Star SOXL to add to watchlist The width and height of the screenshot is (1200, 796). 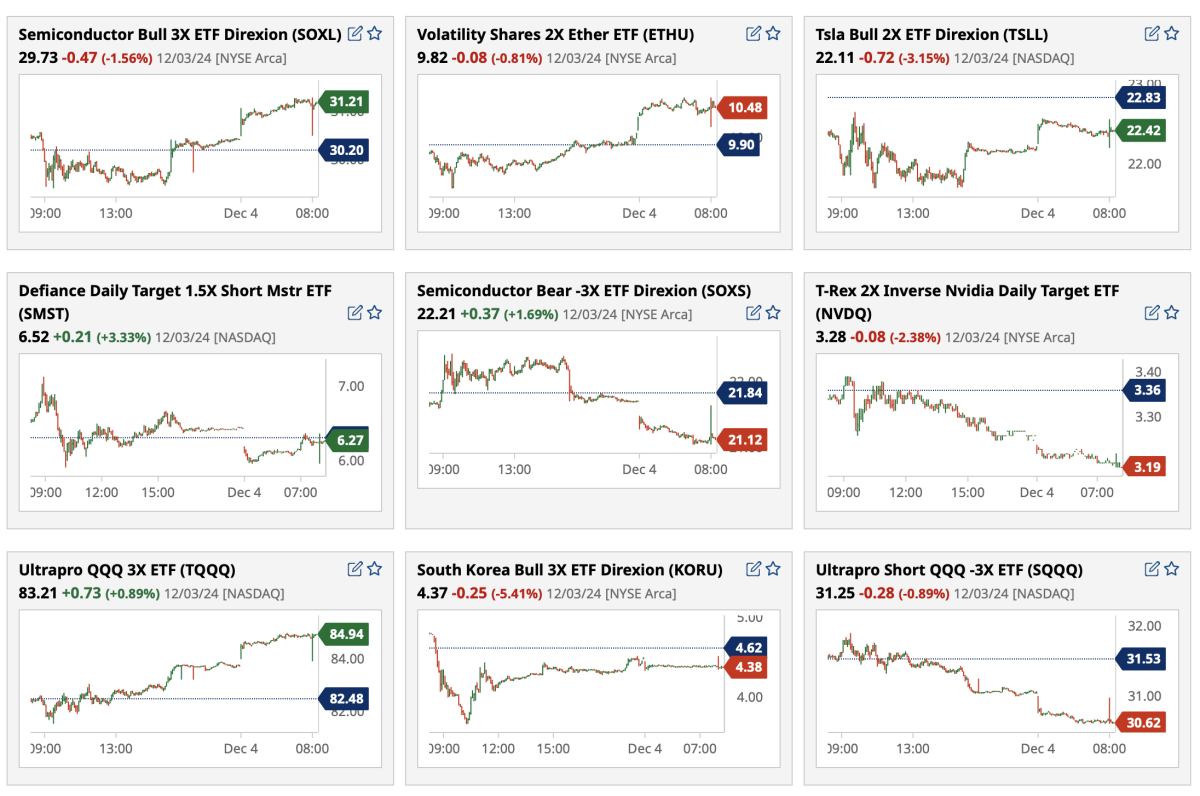(x=375, y=34)
